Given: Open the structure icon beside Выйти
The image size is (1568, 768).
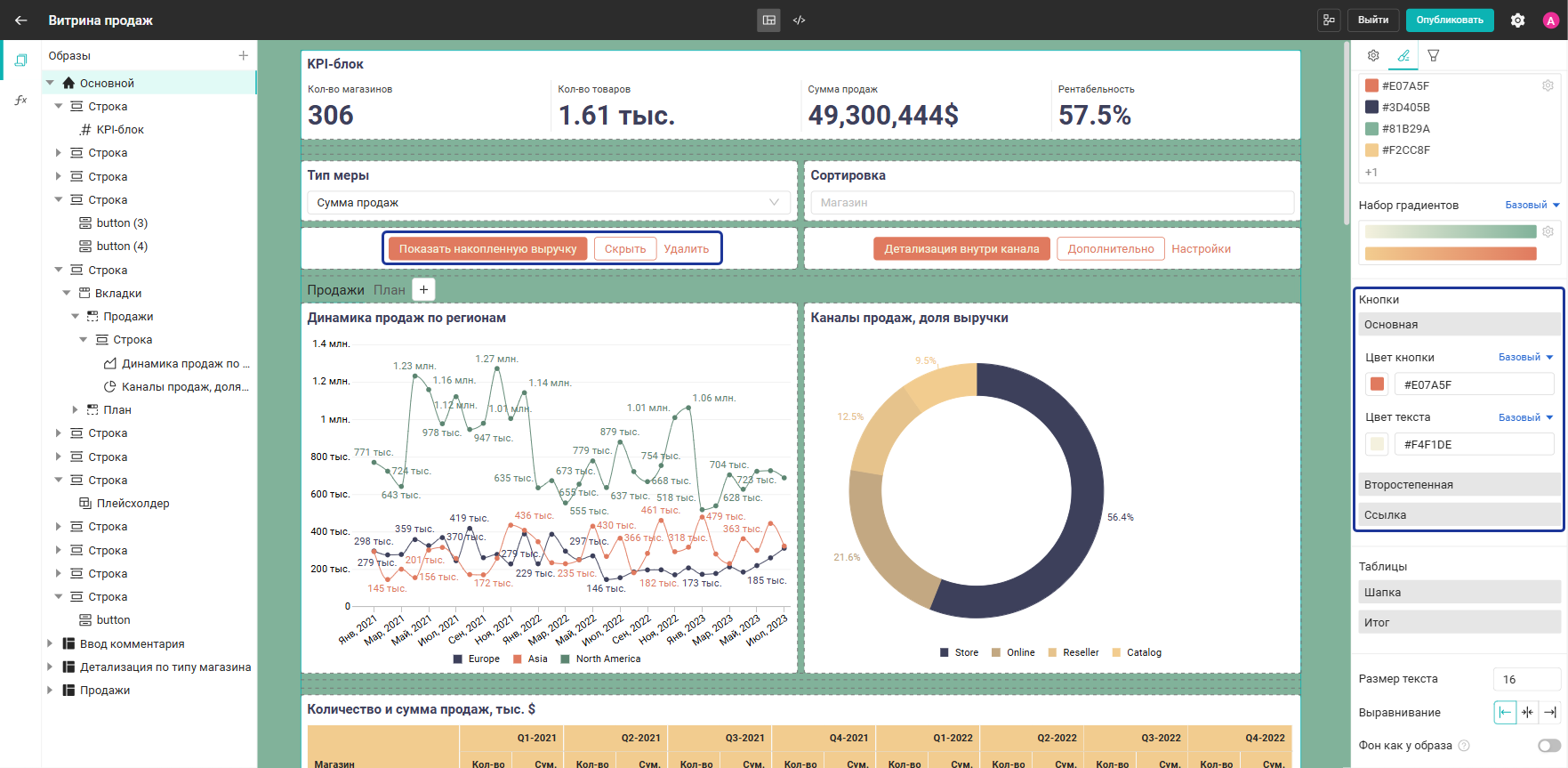Looking at the screenshot, I should pyautogui.click(x=1329, y=20).
